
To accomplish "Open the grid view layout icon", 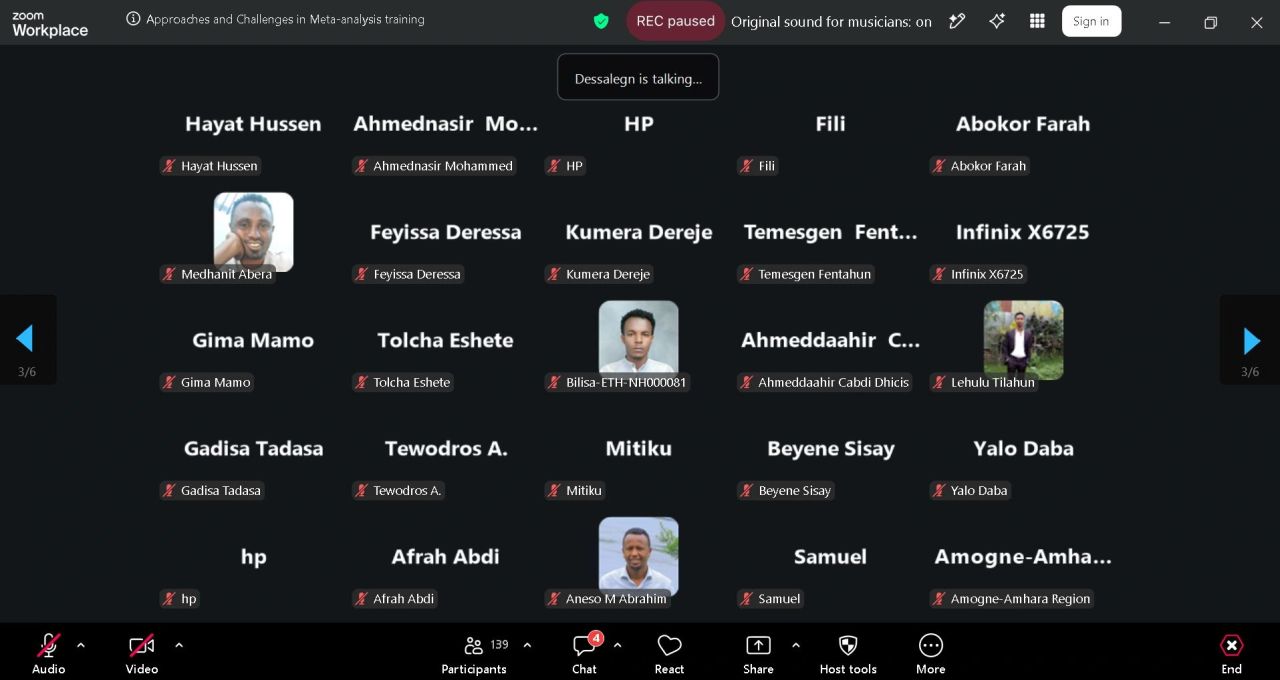I will (x=1037, y=21).
